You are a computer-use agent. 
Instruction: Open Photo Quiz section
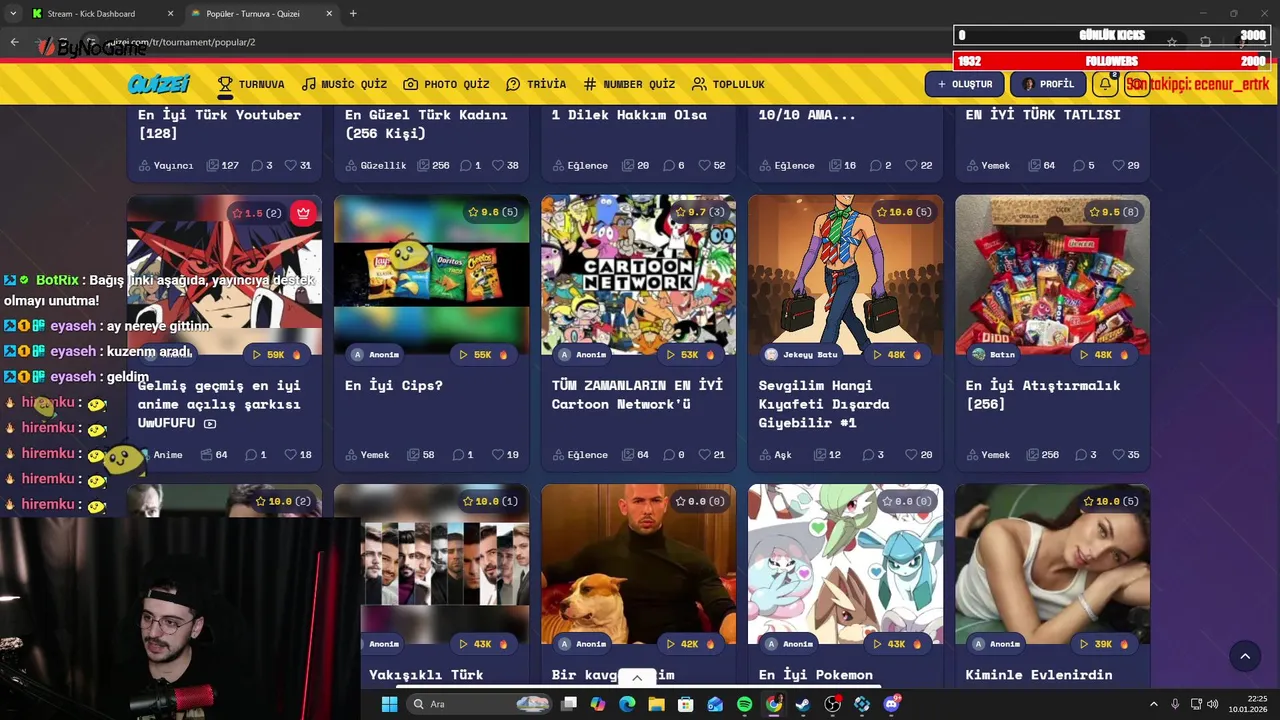click(x=446, y=84)
